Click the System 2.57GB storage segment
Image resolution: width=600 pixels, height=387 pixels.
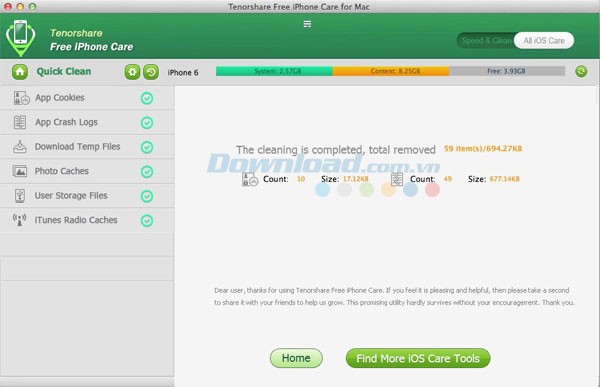pos(274,71)
